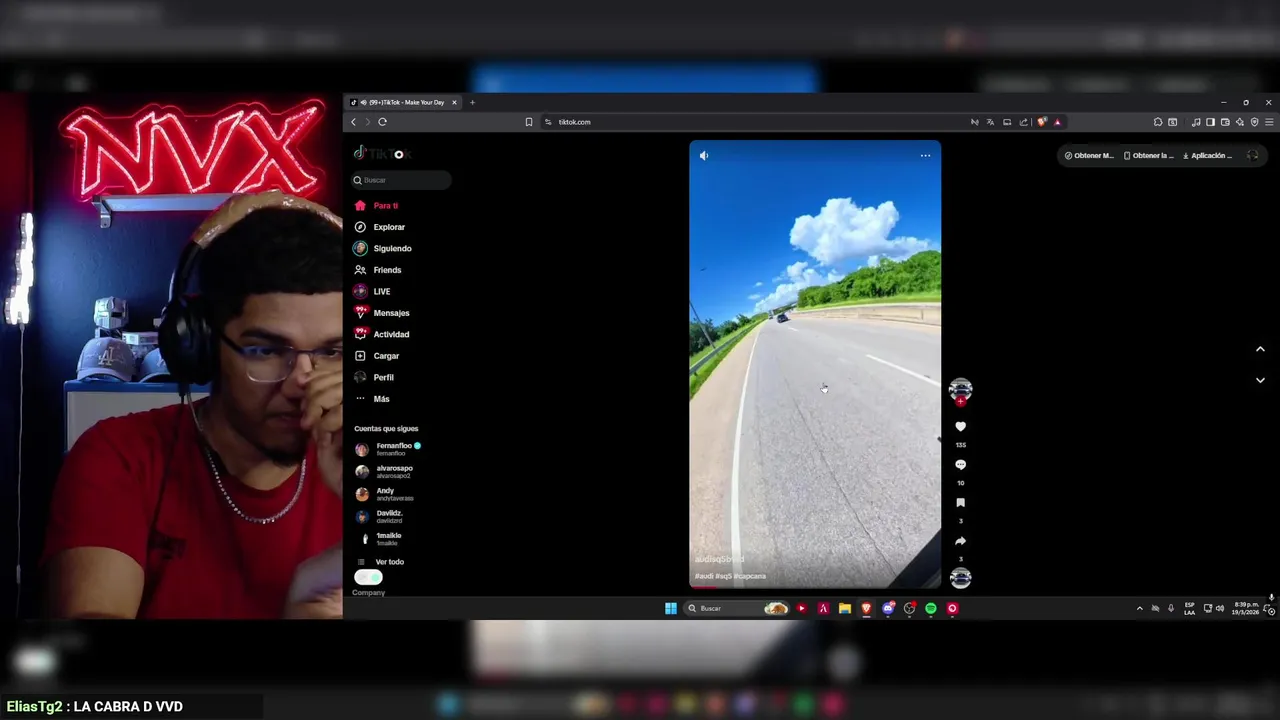Click the TikTok logo

point(382,153)
